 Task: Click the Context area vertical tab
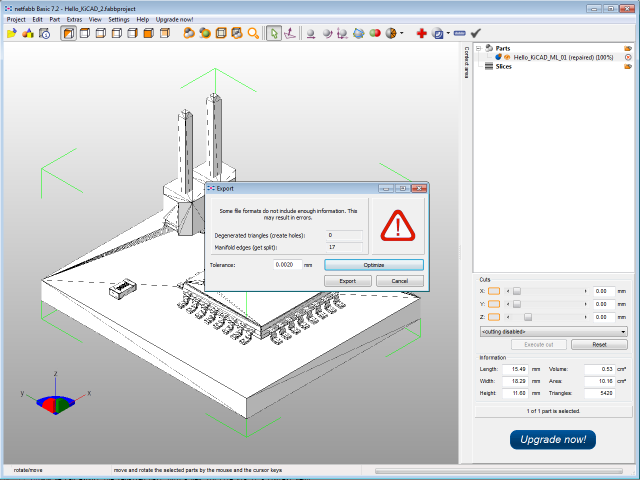click(467, 62)
